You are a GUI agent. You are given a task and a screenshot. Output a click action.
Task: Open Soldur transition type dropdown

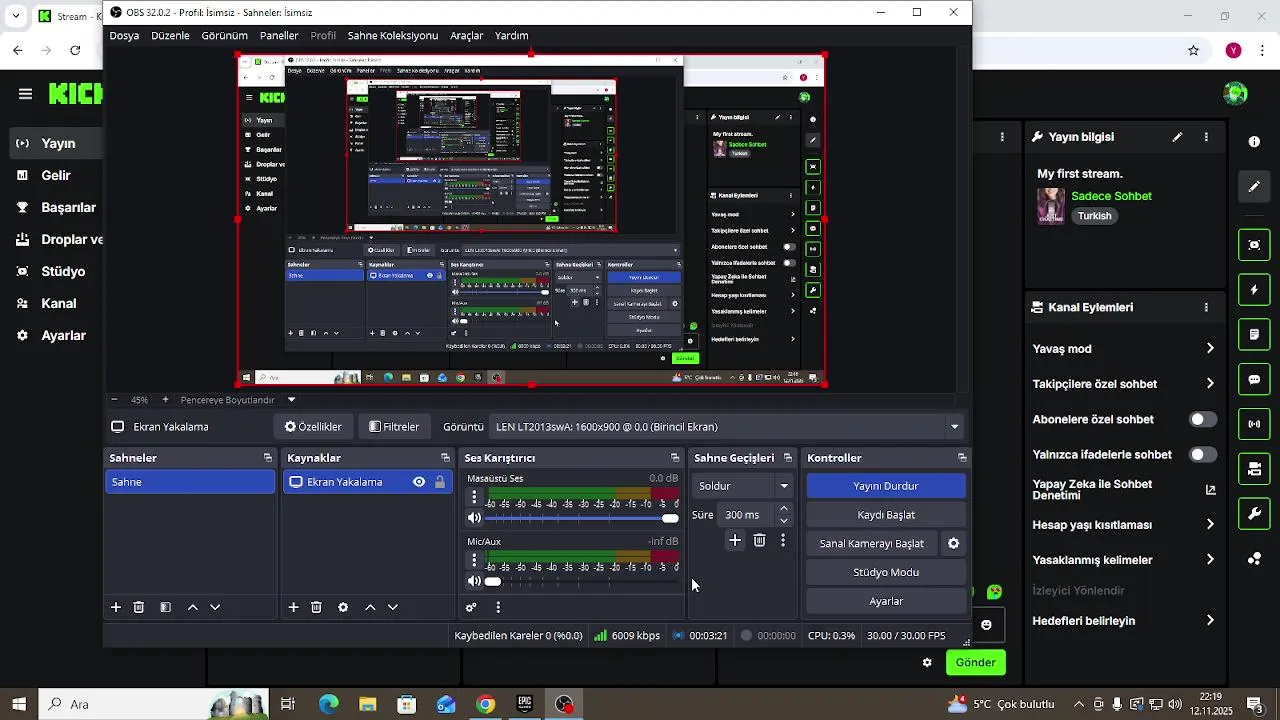[x=743, y=486]
